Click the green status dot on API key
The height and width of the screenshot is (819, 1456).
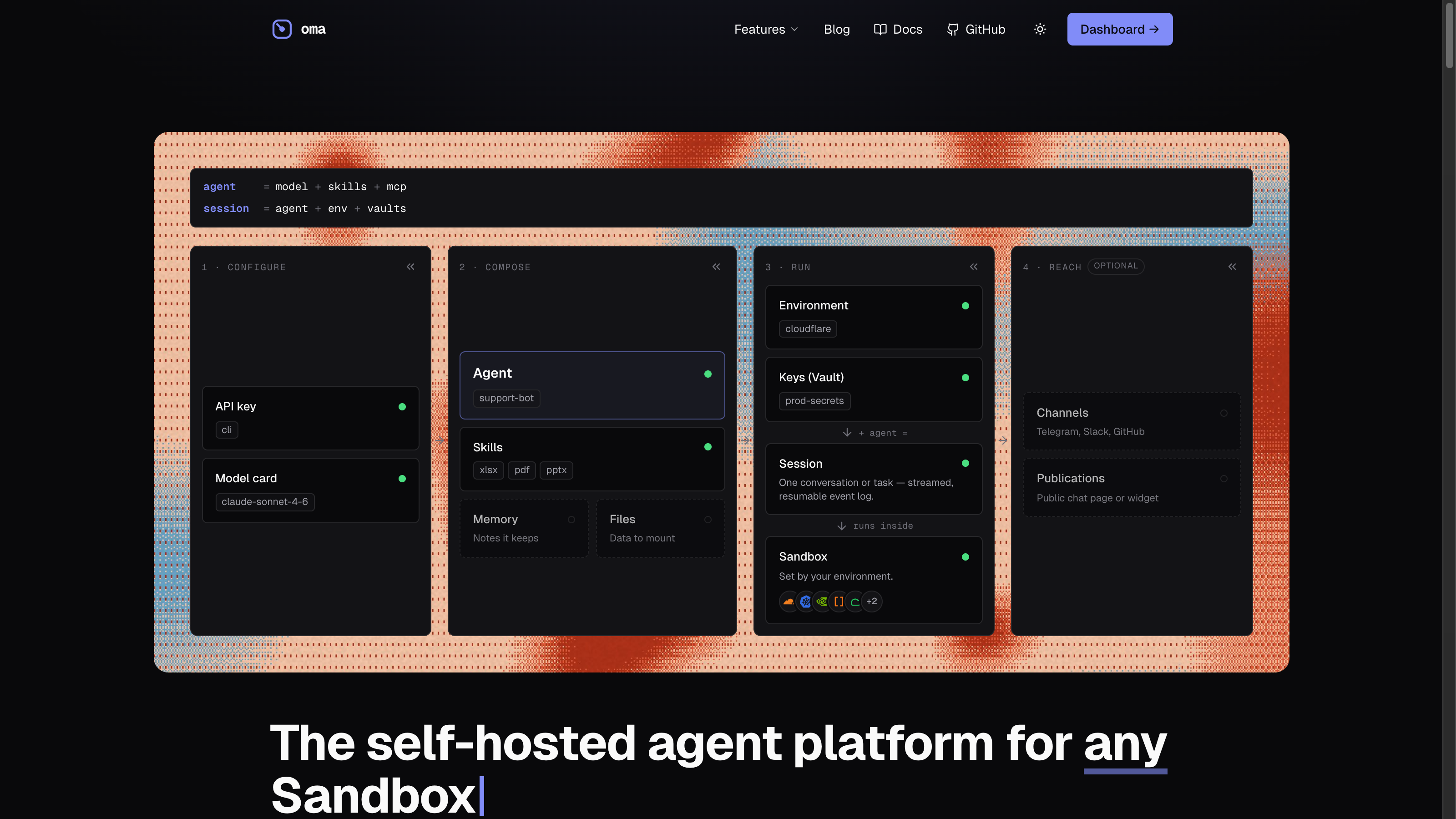[x=402, y=406]
